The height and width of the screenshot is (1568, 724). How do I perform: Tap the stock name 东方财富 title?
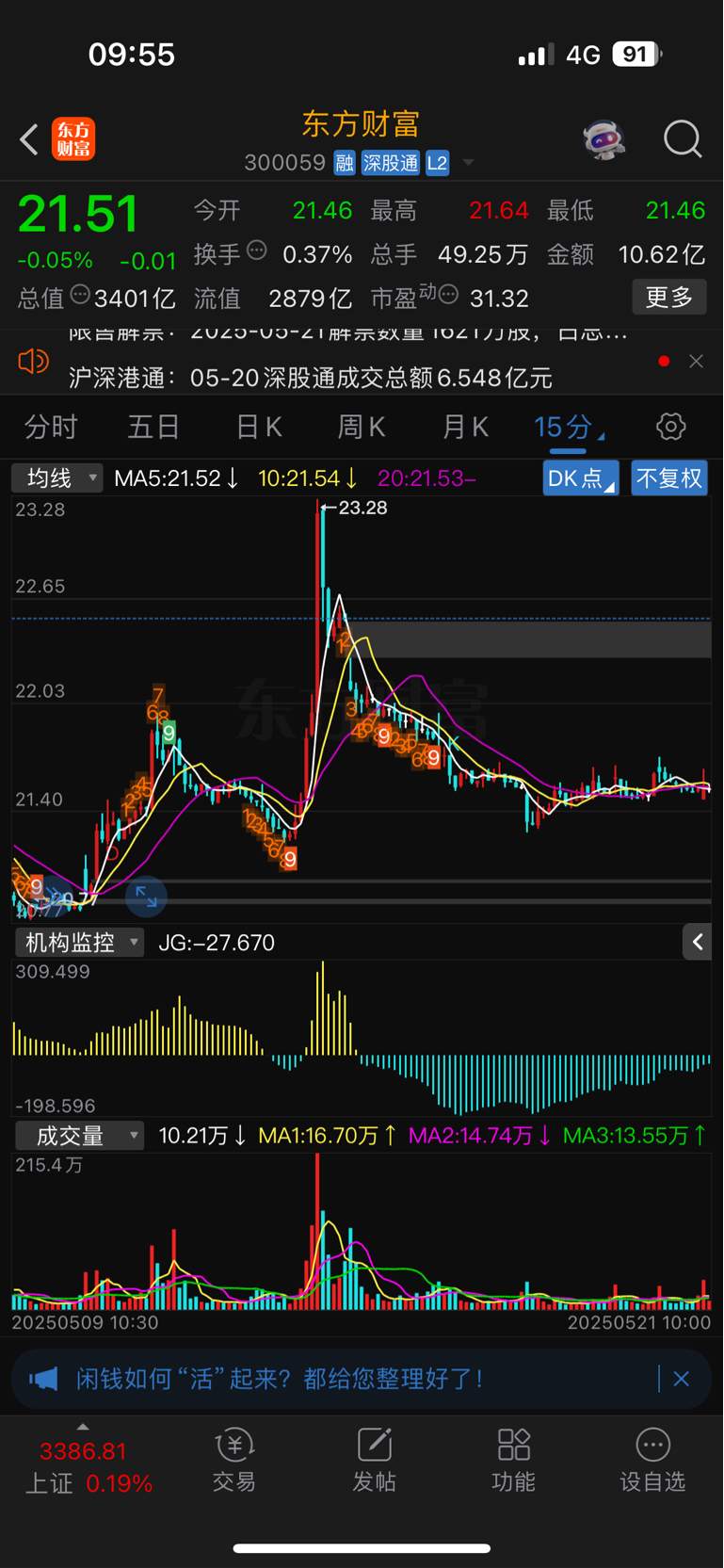tap(361, 124)
